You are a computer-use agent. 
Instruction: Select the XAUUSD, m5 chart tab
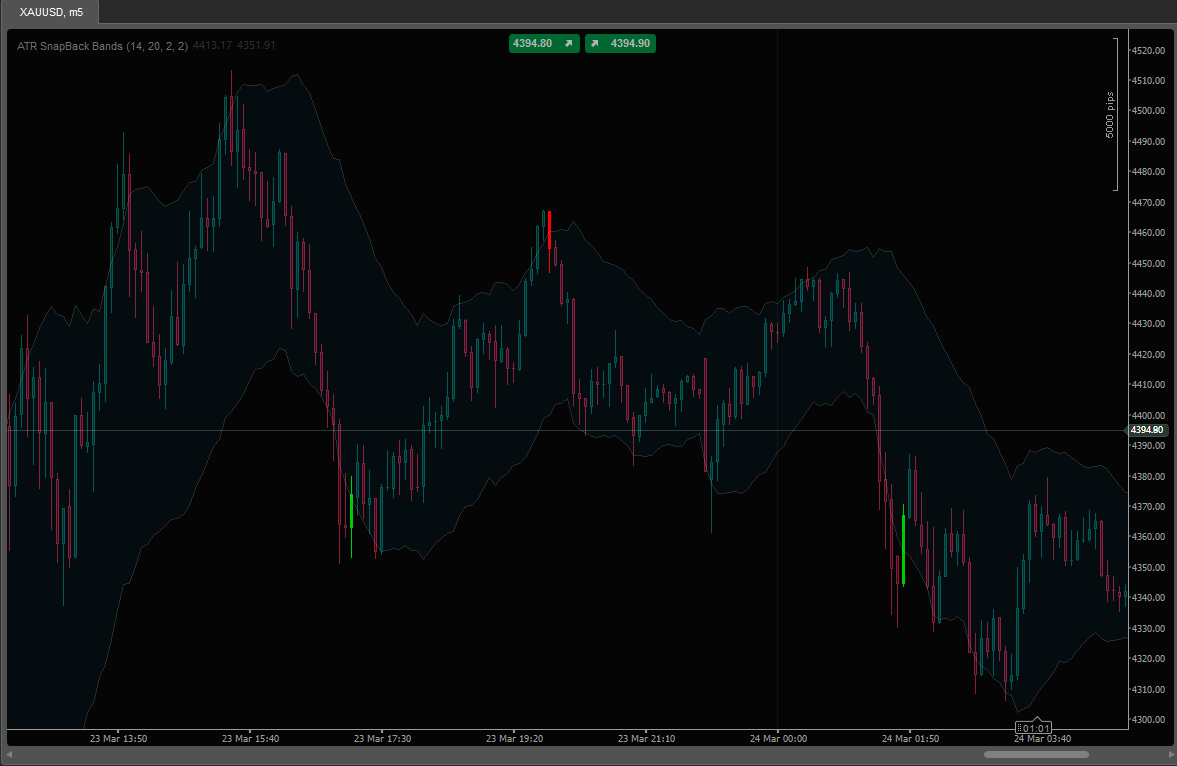[52, 12]
